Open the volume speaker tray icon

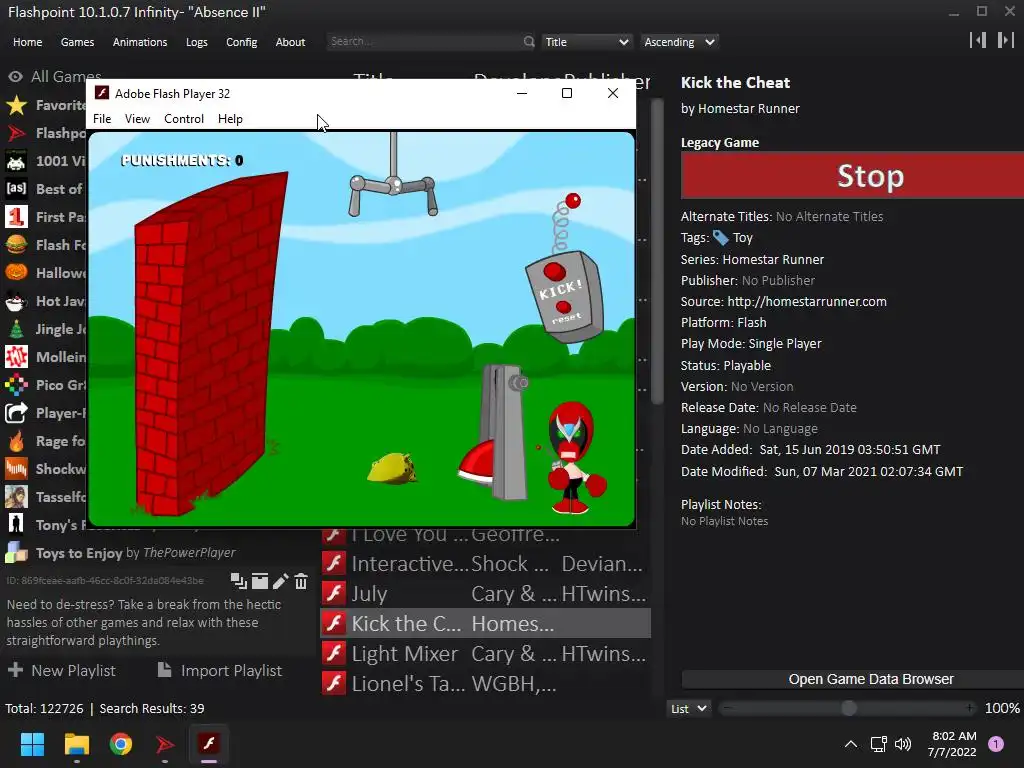[x=903, y=744]
